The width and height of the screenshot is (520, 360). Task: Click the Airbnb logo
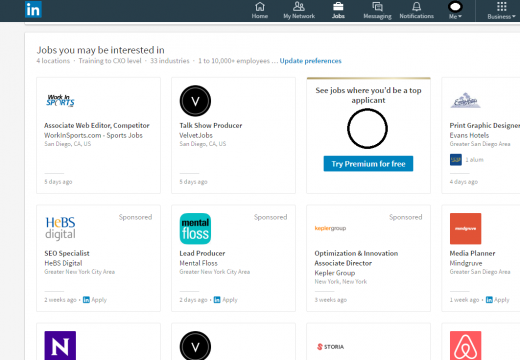(x=465, y=345)
